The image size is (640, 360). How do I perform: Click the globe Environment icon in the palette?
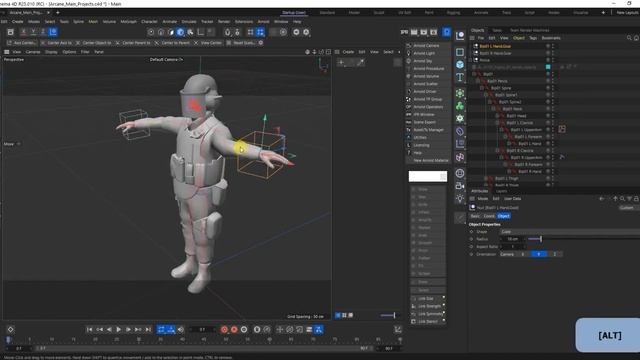[x=460, y=173]
